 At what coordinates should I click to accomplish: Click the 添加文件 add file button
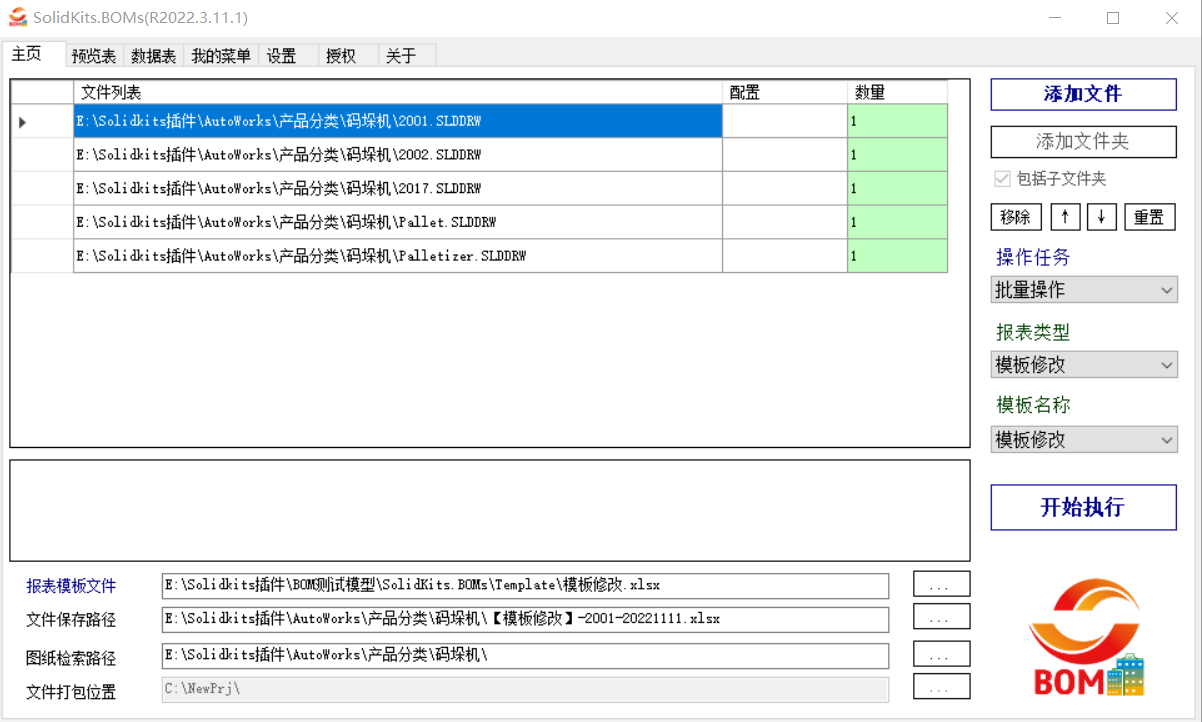(x=1083, y=94)
